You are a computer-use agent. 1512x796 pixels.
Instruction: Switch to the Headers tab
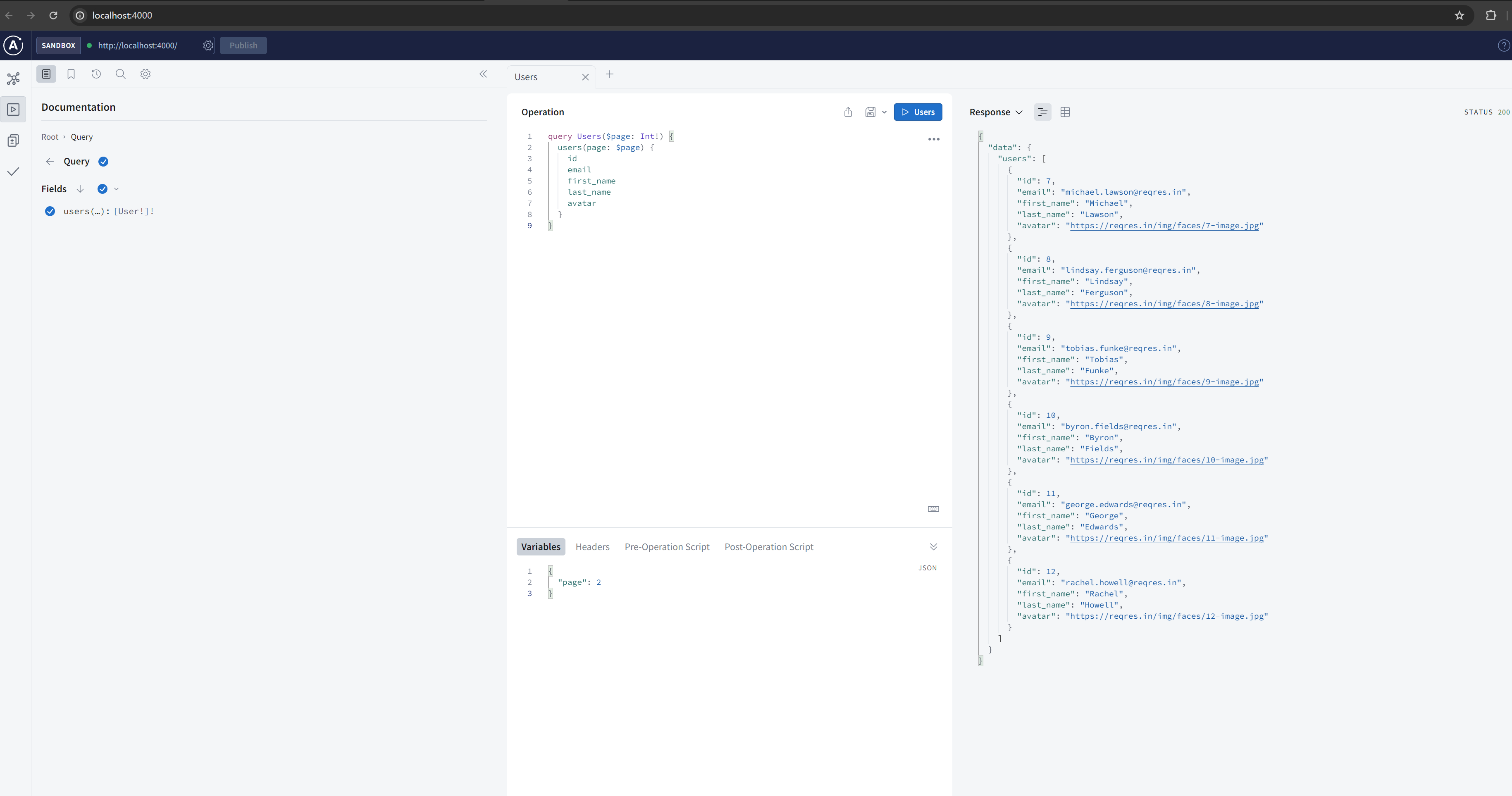[592, 546]
